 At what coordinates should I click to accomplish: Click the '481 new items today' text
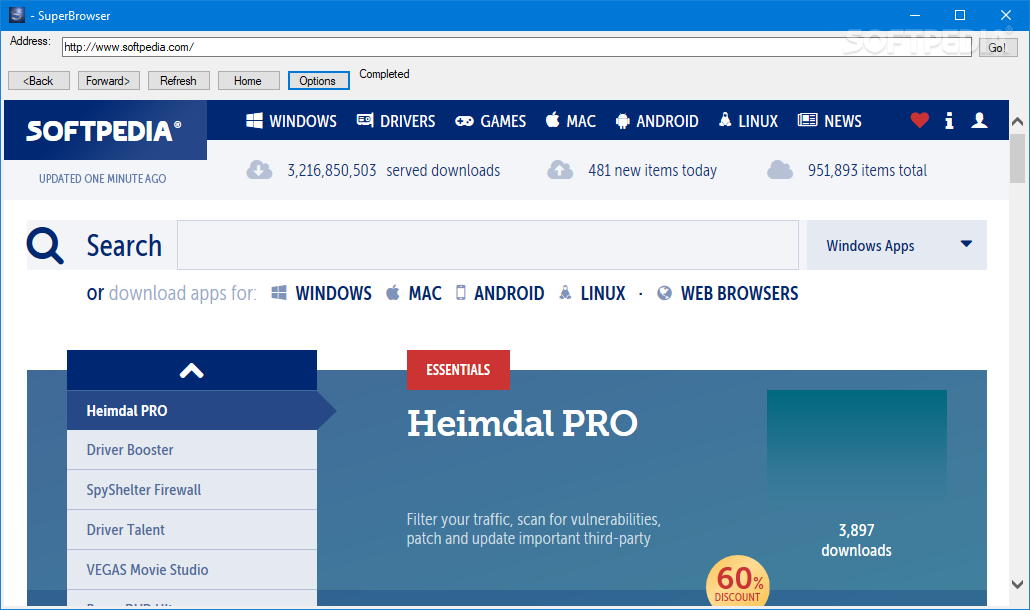[x=652, y=171]
